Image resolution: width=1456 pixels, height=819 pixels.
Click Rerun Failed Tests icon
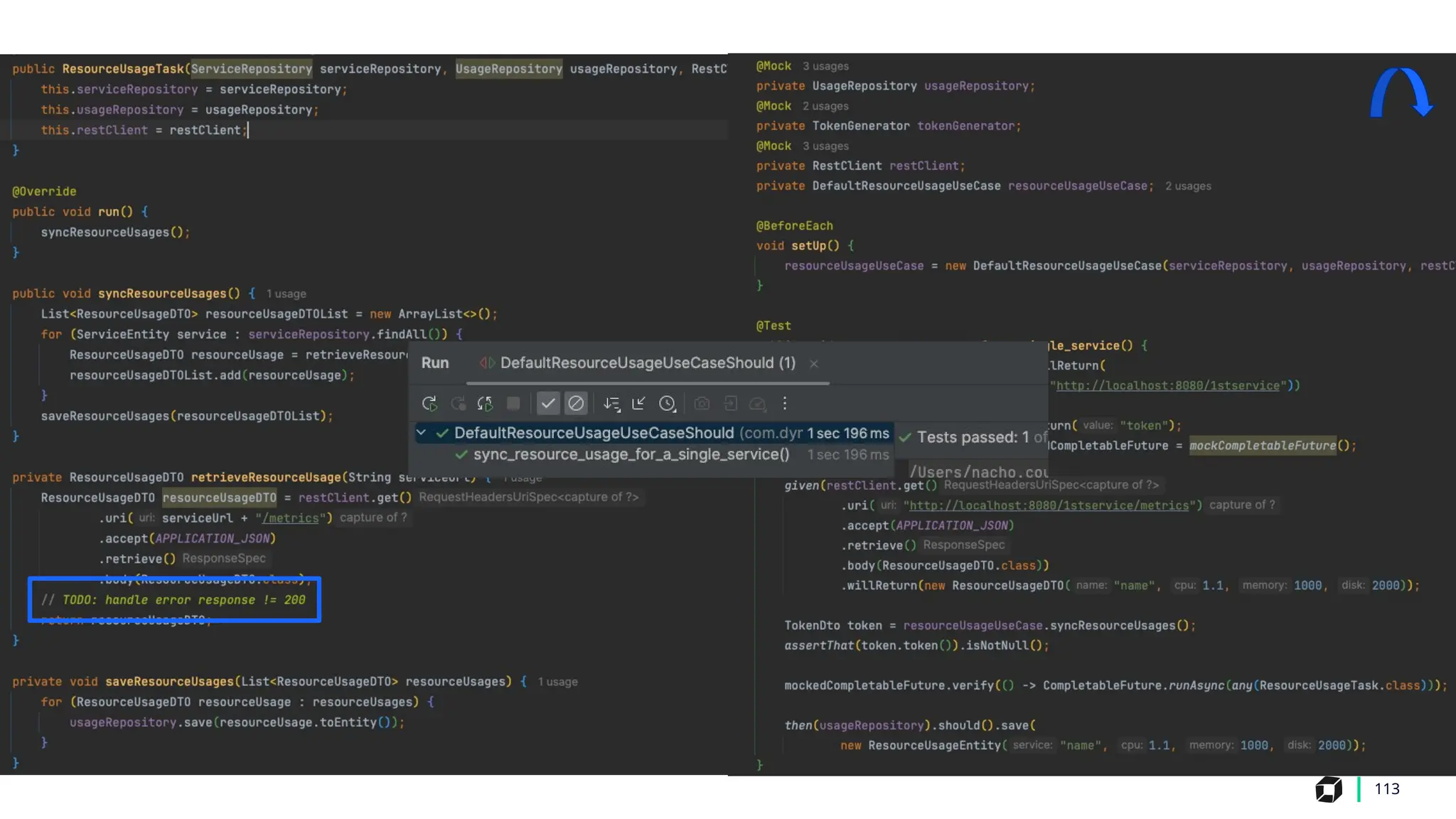pyautogui.click(x=458, y=404)
